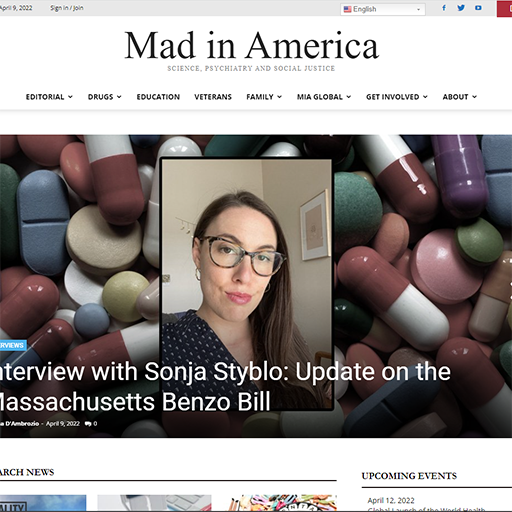Go to the Education section

(x=158, y=97)
